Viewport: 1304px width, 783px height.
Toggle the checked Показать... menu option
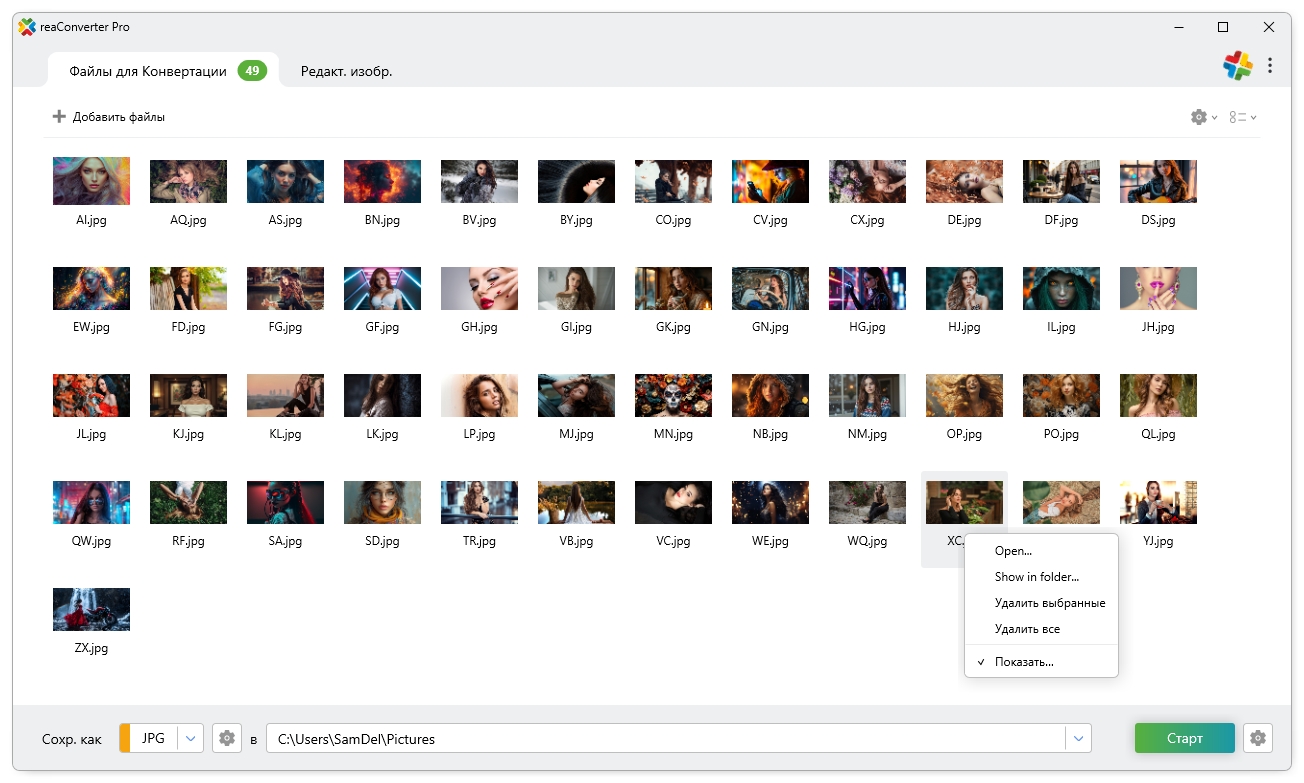click(x=1024, y=662)
